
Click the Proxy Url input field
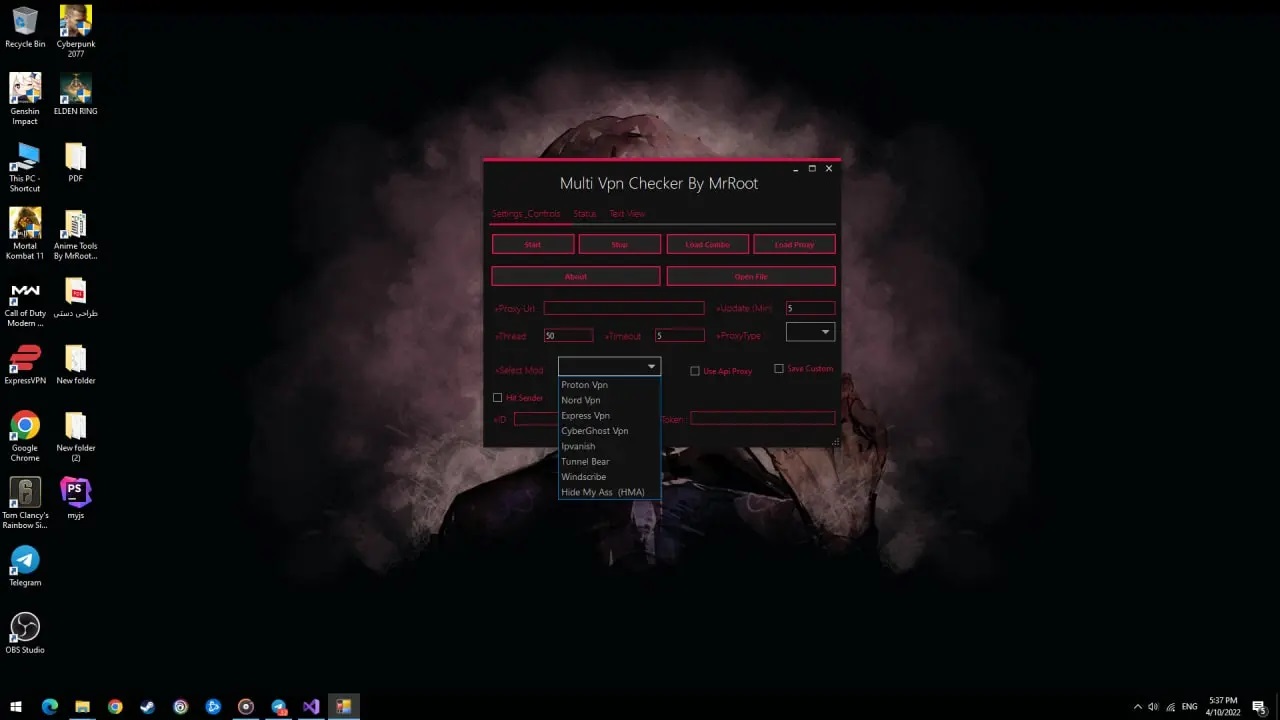(x=624, y=308)
